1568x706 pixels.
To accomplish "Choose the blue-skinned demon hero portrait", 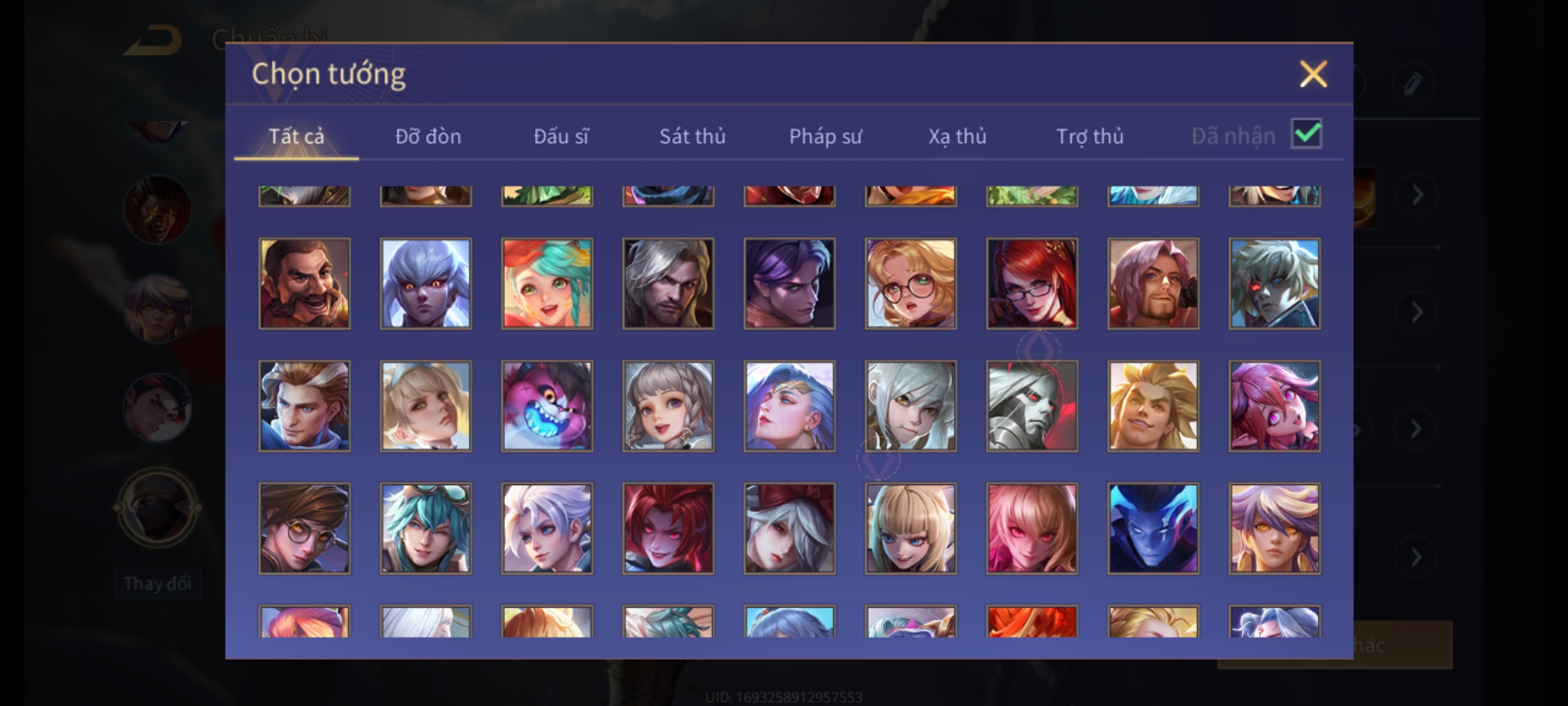I will tap(1153, 528).
